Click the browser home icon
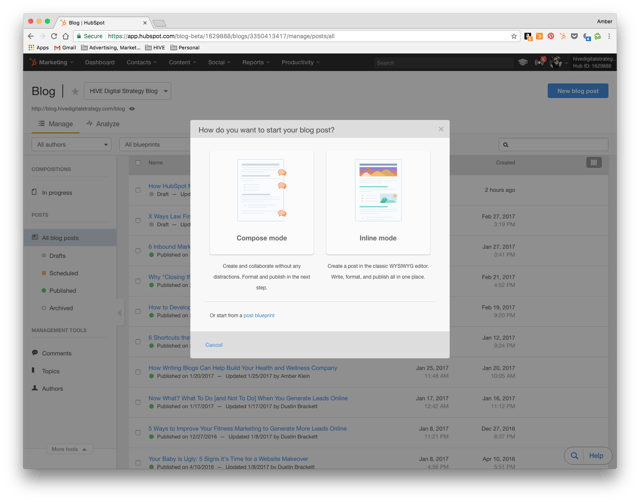 point(65,36)
